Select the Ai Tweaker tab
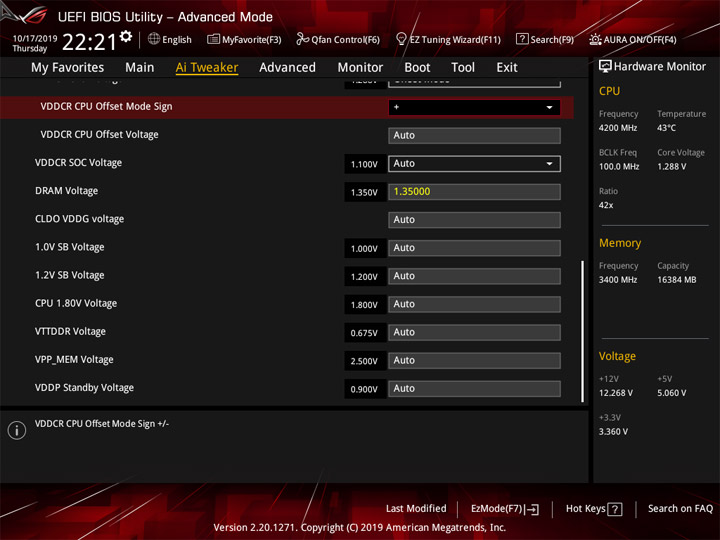The height and width of the screenshot is (540, 720). (207, 68)
